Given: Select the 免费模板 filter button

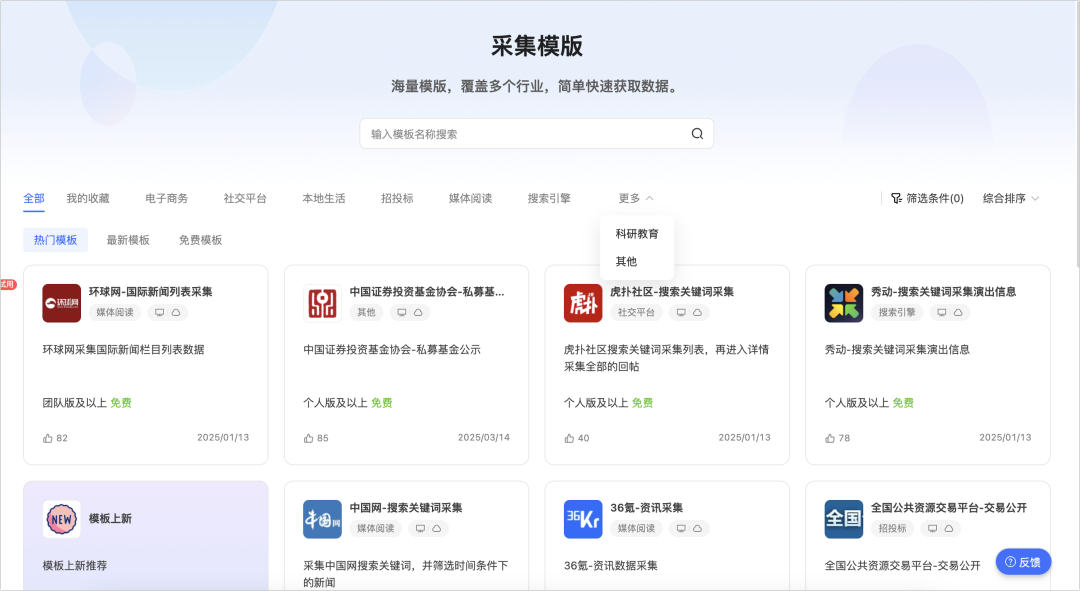Looking at the screenshot, I should coord(200,240).
